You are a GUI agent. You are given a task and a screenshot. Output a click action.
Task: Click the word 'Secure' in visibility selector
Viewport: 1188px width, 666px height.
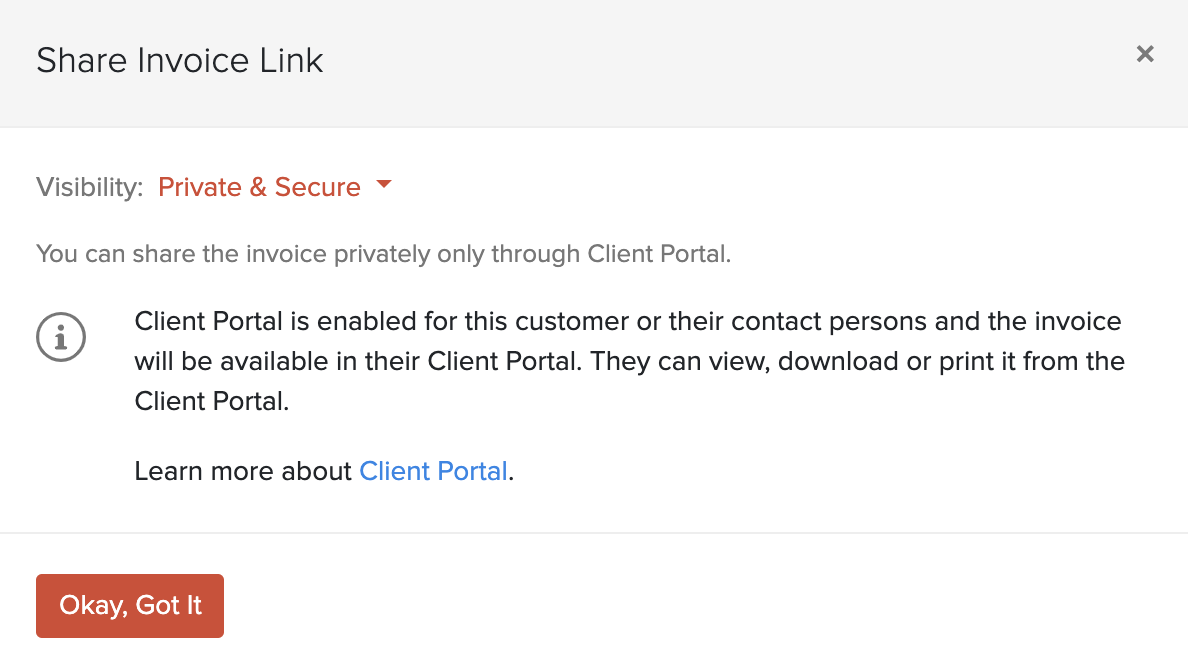coord(318,187)
